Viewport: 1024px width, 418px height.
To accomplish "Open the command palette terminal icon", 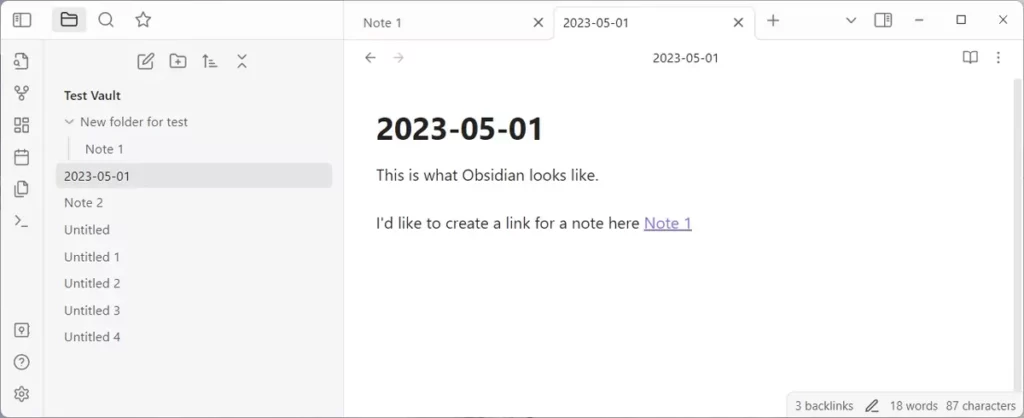I will (x=22, y=221).
